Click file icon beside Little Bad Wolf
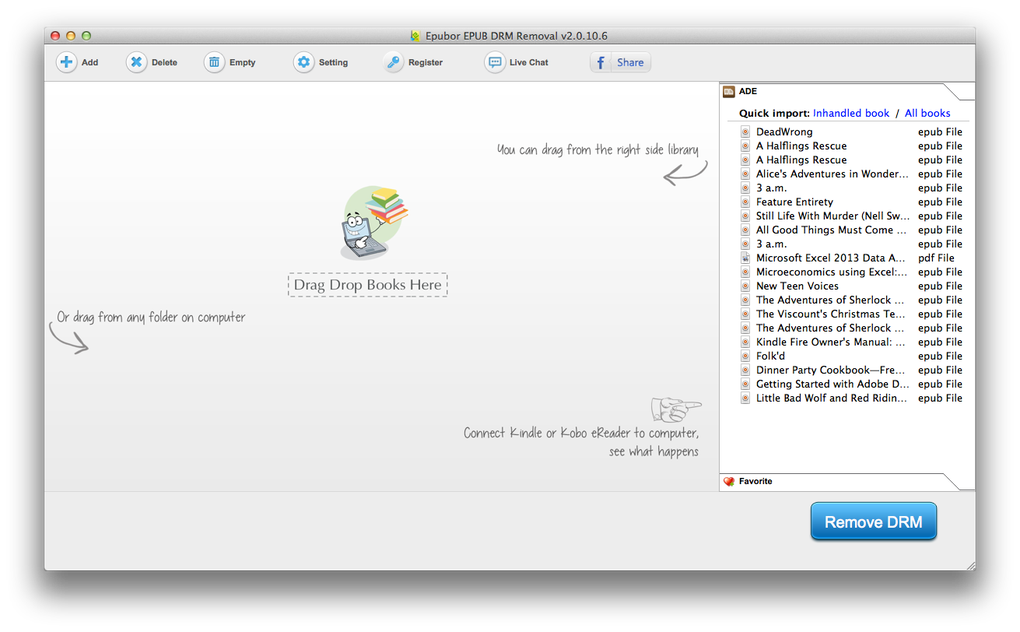1020x632 pixels. pyautogui.click(x=745, y=399)
